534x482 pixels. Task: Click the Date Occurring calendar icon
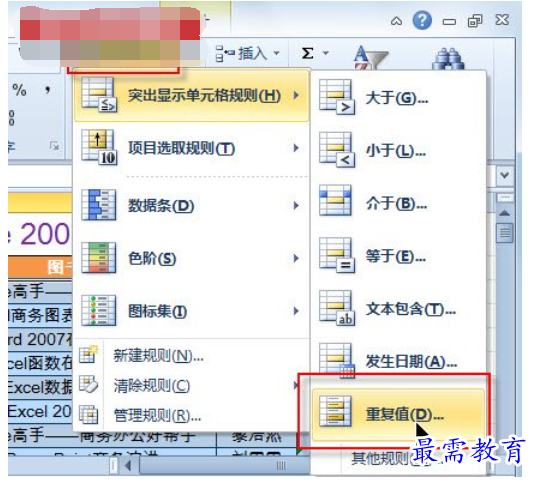(x=337, y=361)
